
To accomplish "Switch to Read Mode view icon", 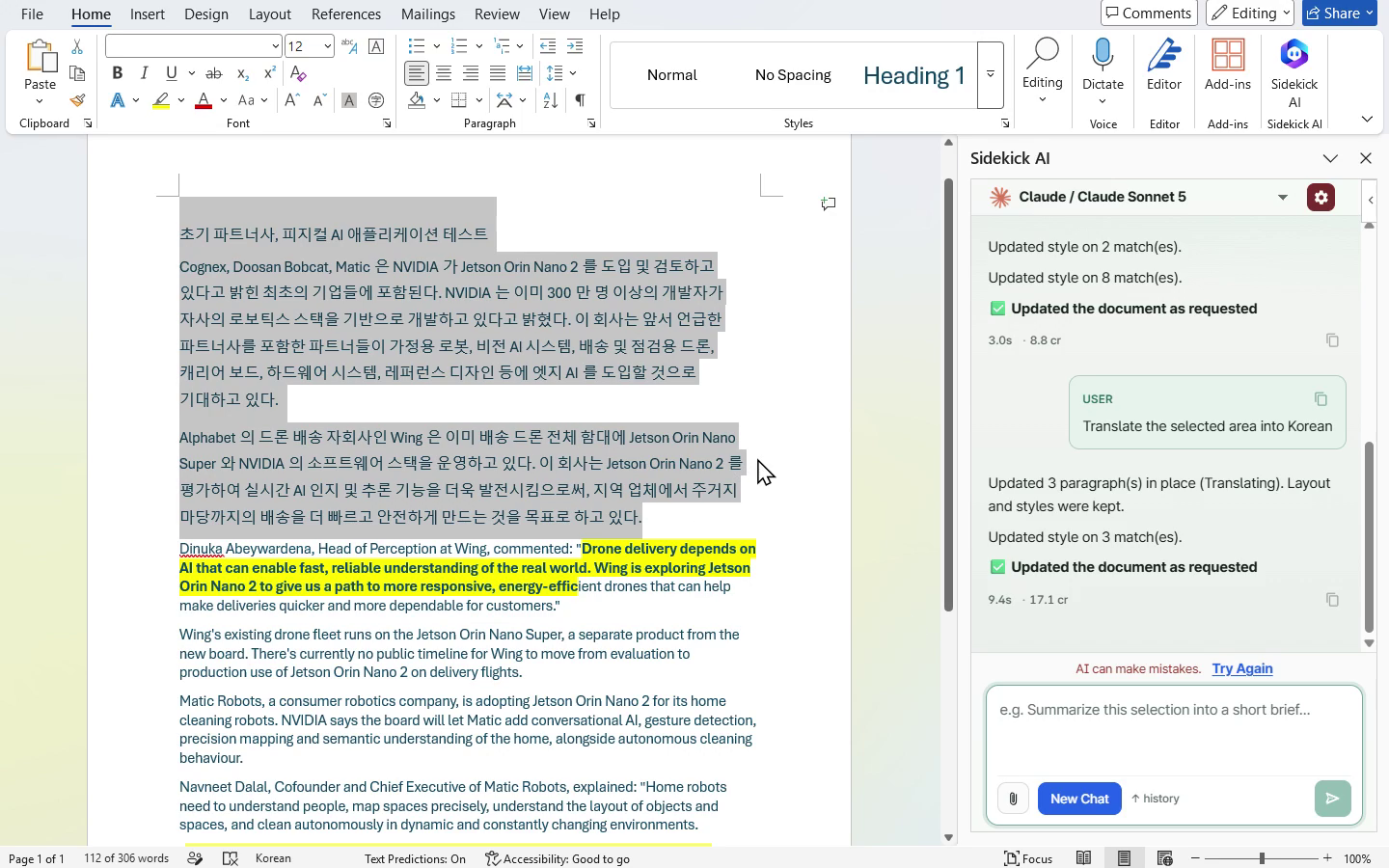I will click(1084, 858).
